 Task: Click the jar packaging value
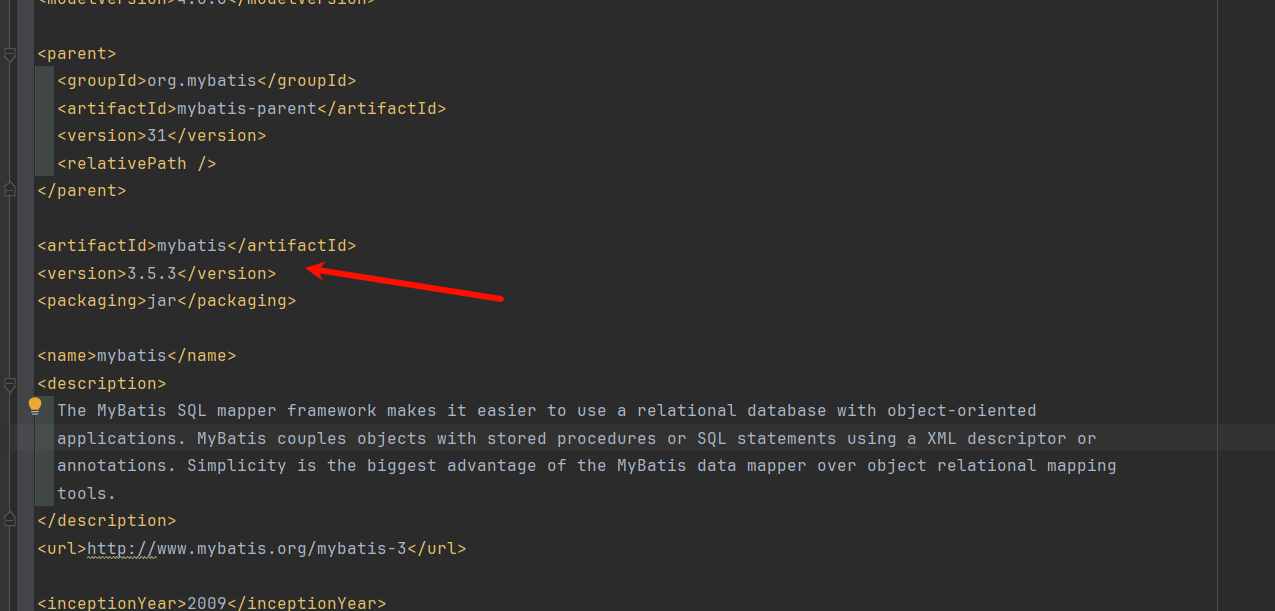click(x=162, y=300)
